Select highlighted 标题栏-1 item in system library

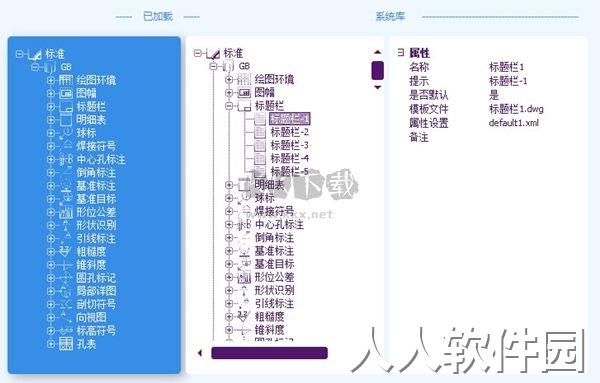tap(290, 119)
